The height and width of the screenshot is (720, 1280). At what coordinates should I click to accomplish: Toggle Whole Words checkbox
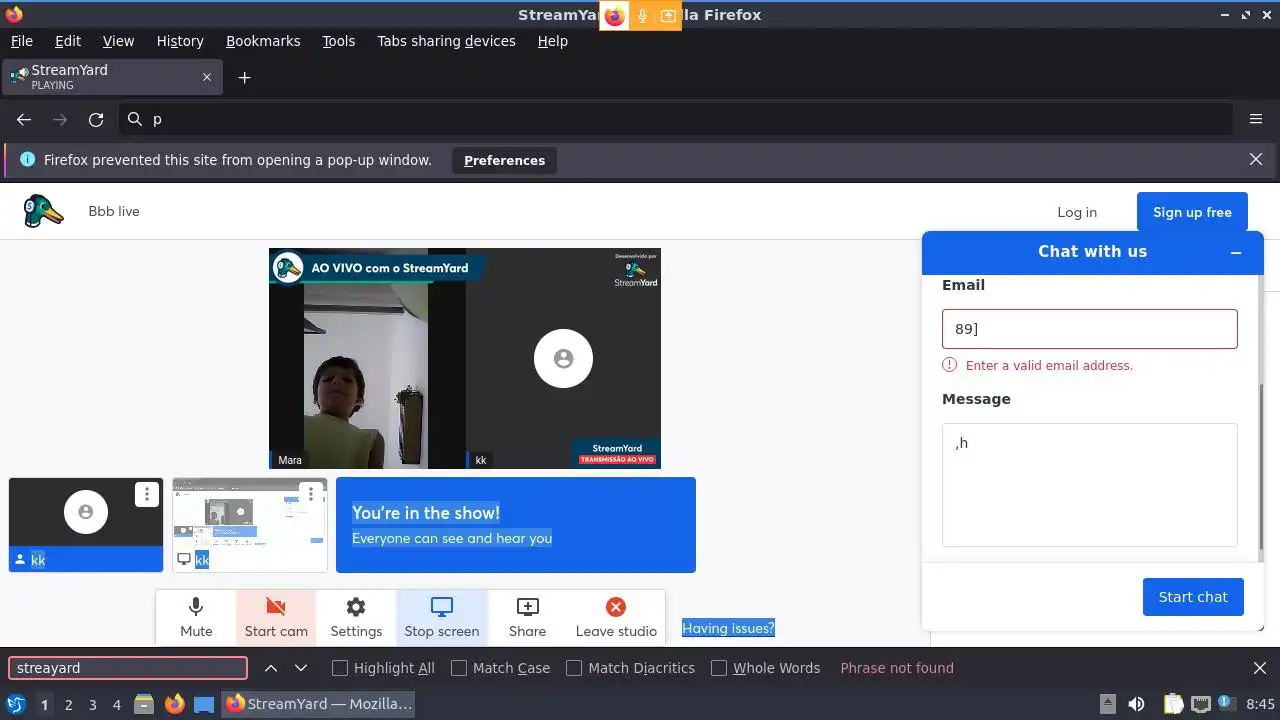[x=719, y=668]
